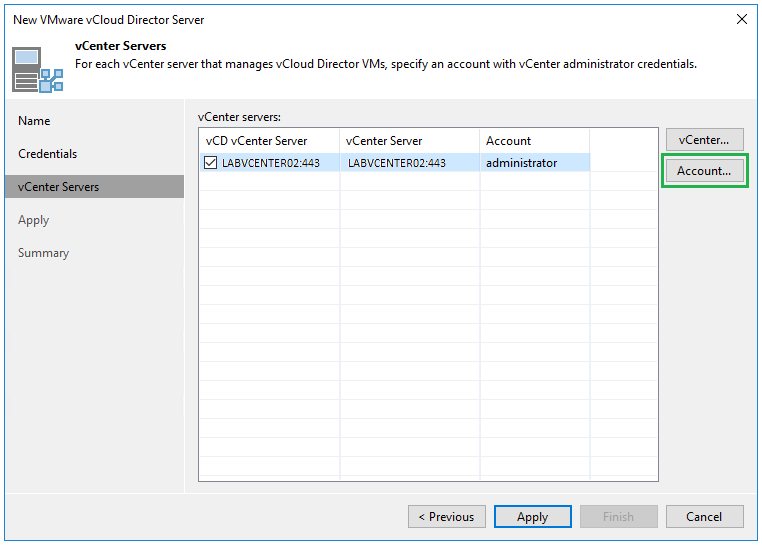Open the Account... button
The width and height of the screenshot is (762, 546).
pos(704,171)
